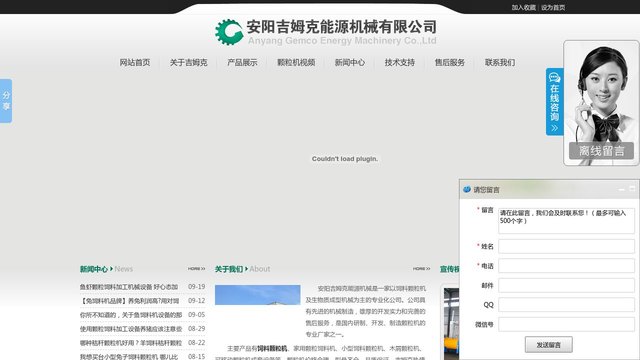The image size is (640, 360).
Task: Minimize the 请您留言 message panel
Action: (622, 189)
